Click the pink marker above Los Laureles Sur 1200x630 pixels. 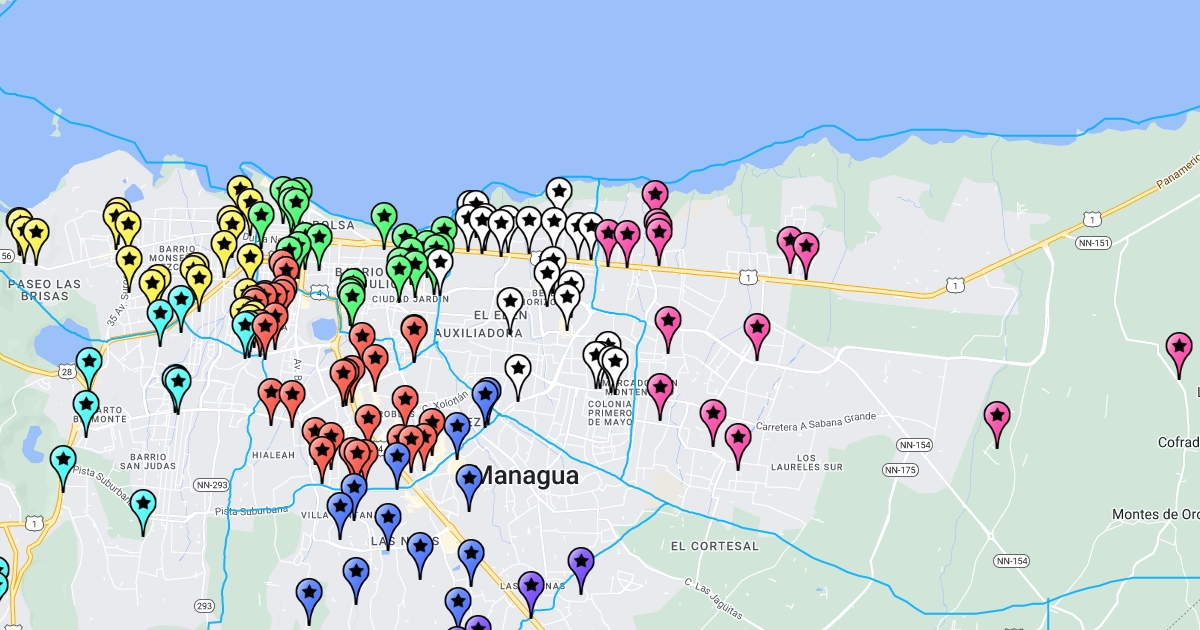[738, 440]
